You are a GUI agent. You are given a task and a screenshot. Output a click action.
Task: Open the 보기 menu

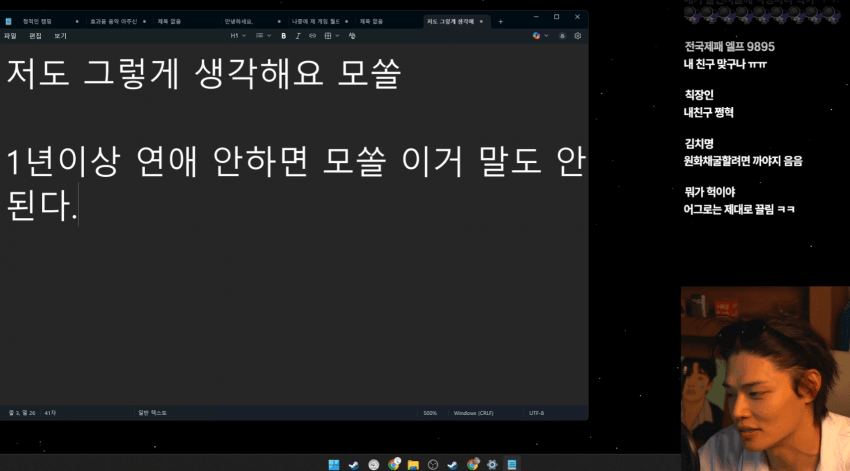coord(60,35)
